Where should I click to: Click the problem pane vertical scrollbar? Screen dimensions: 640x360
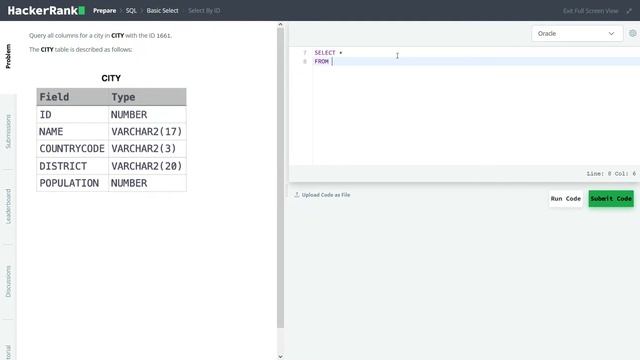click(x=280, y=178)
